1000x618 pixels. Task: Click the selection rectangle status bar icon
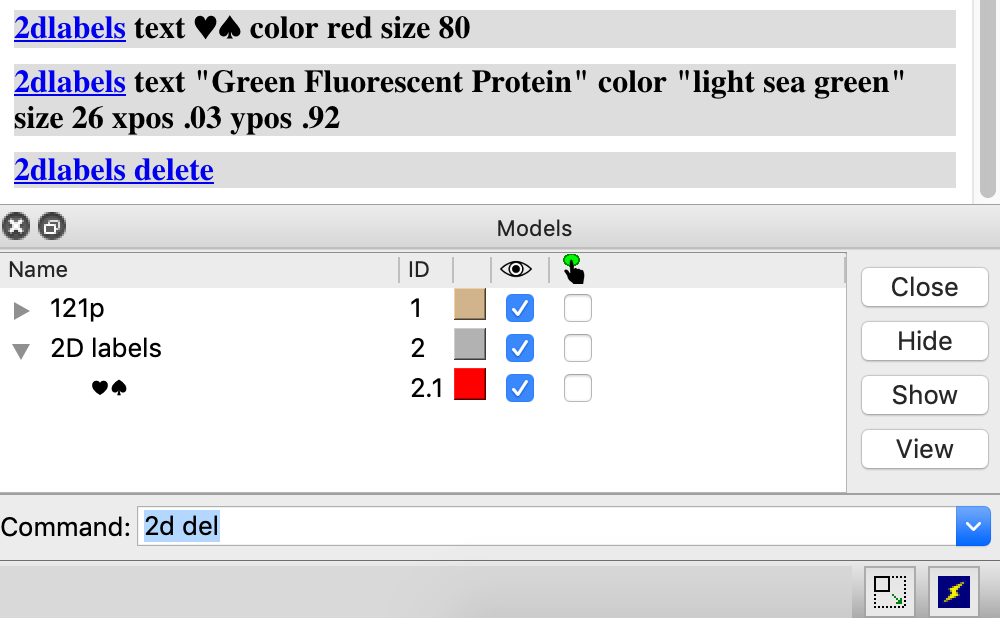coord(888,592)
